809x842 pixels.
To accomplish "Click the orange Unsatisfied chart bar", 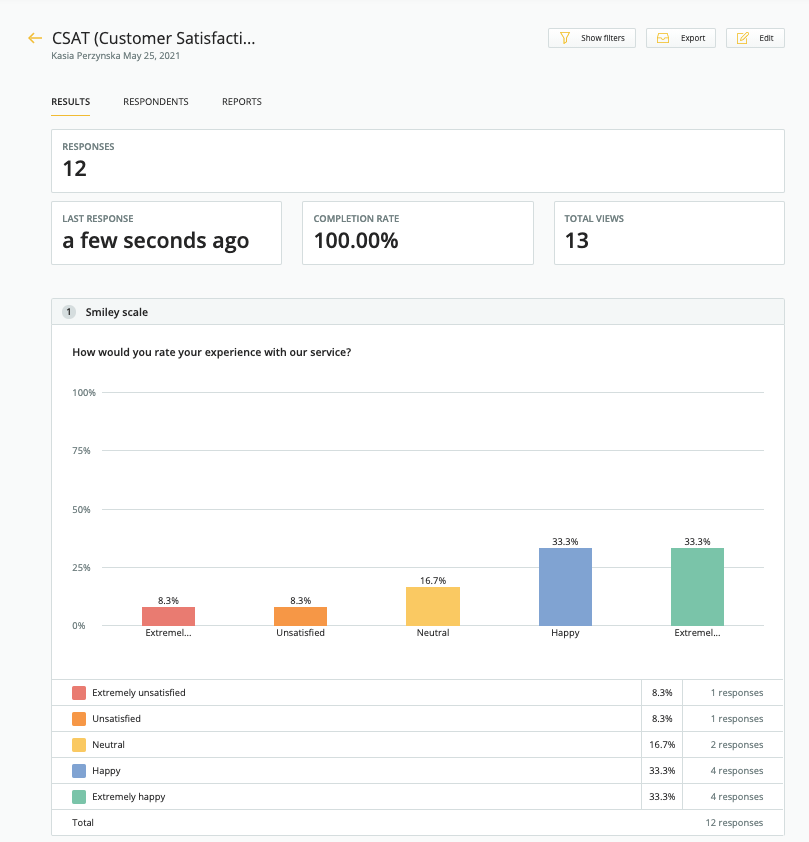I will click(301, 616).
